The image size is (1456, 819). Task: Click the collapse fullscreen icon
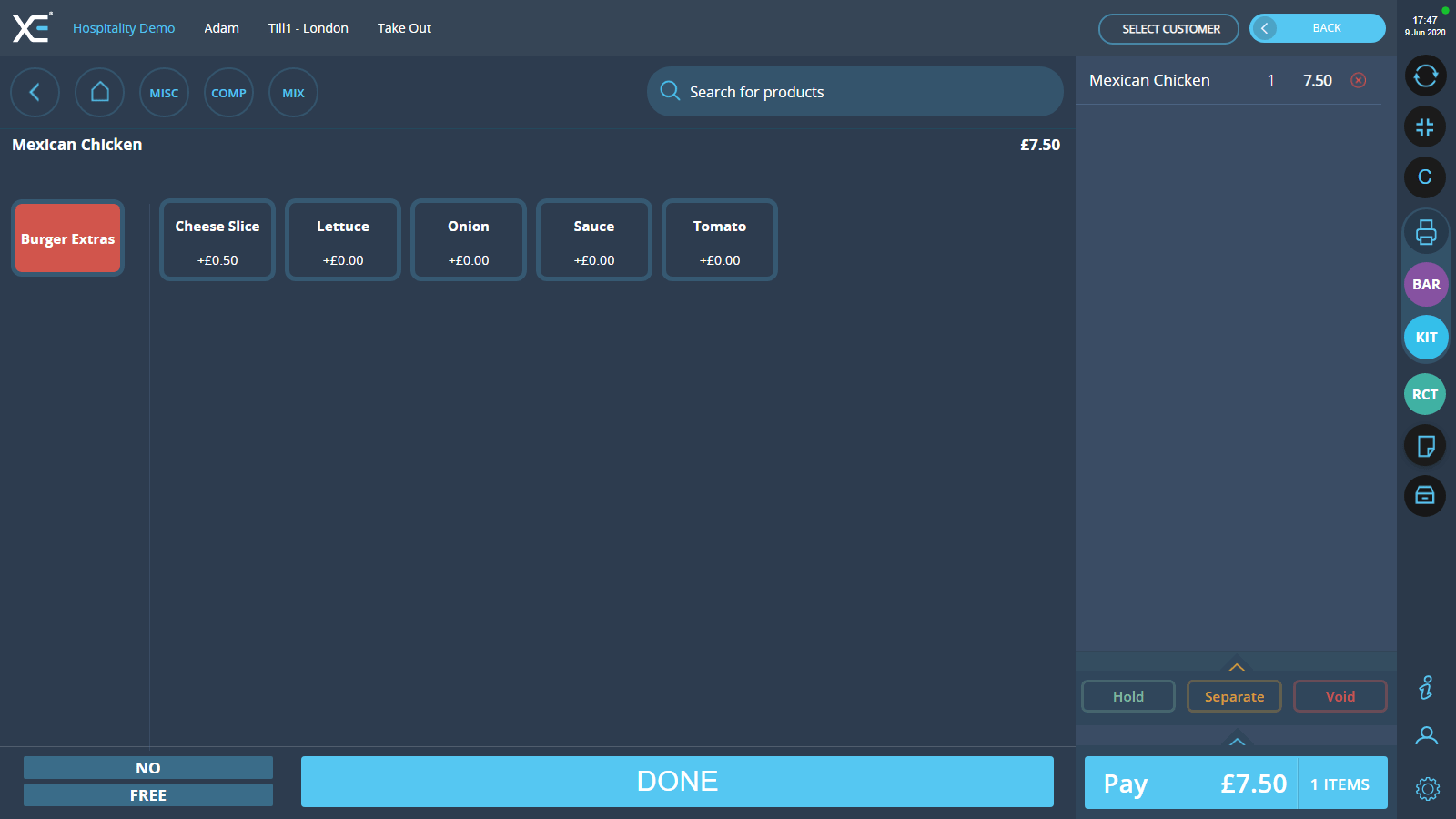coord(1425,127)
